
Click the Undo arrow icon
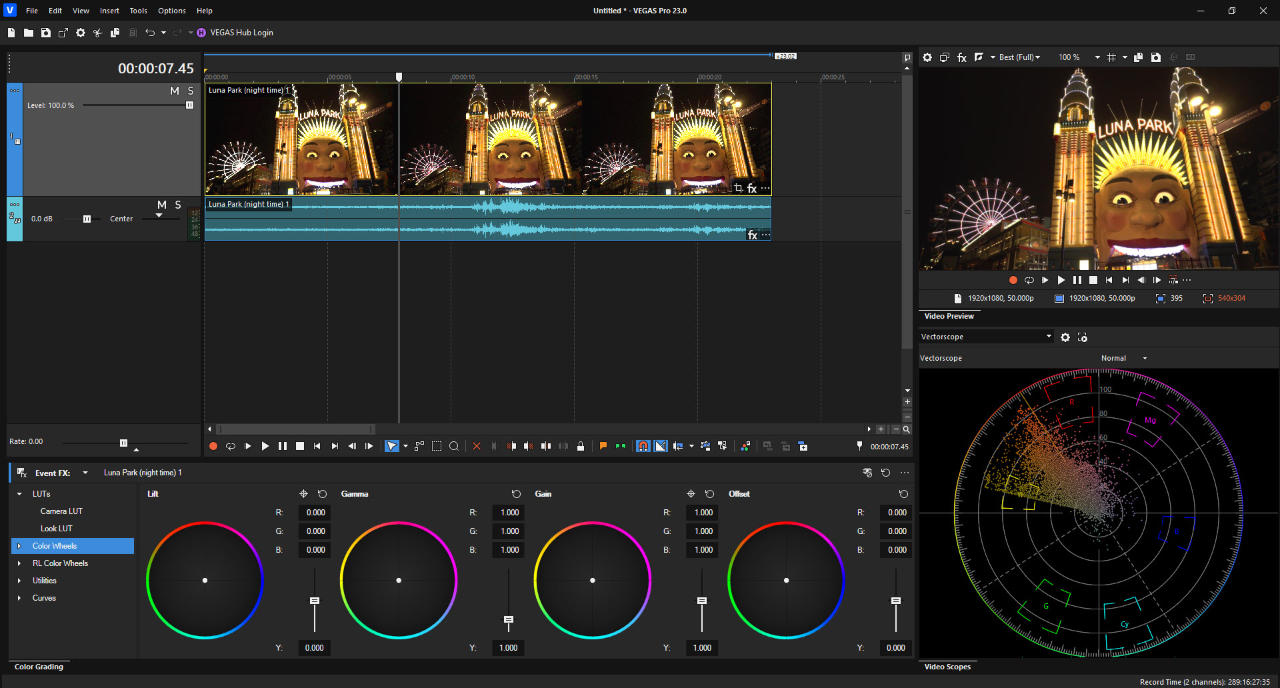(x=150, y=32)
